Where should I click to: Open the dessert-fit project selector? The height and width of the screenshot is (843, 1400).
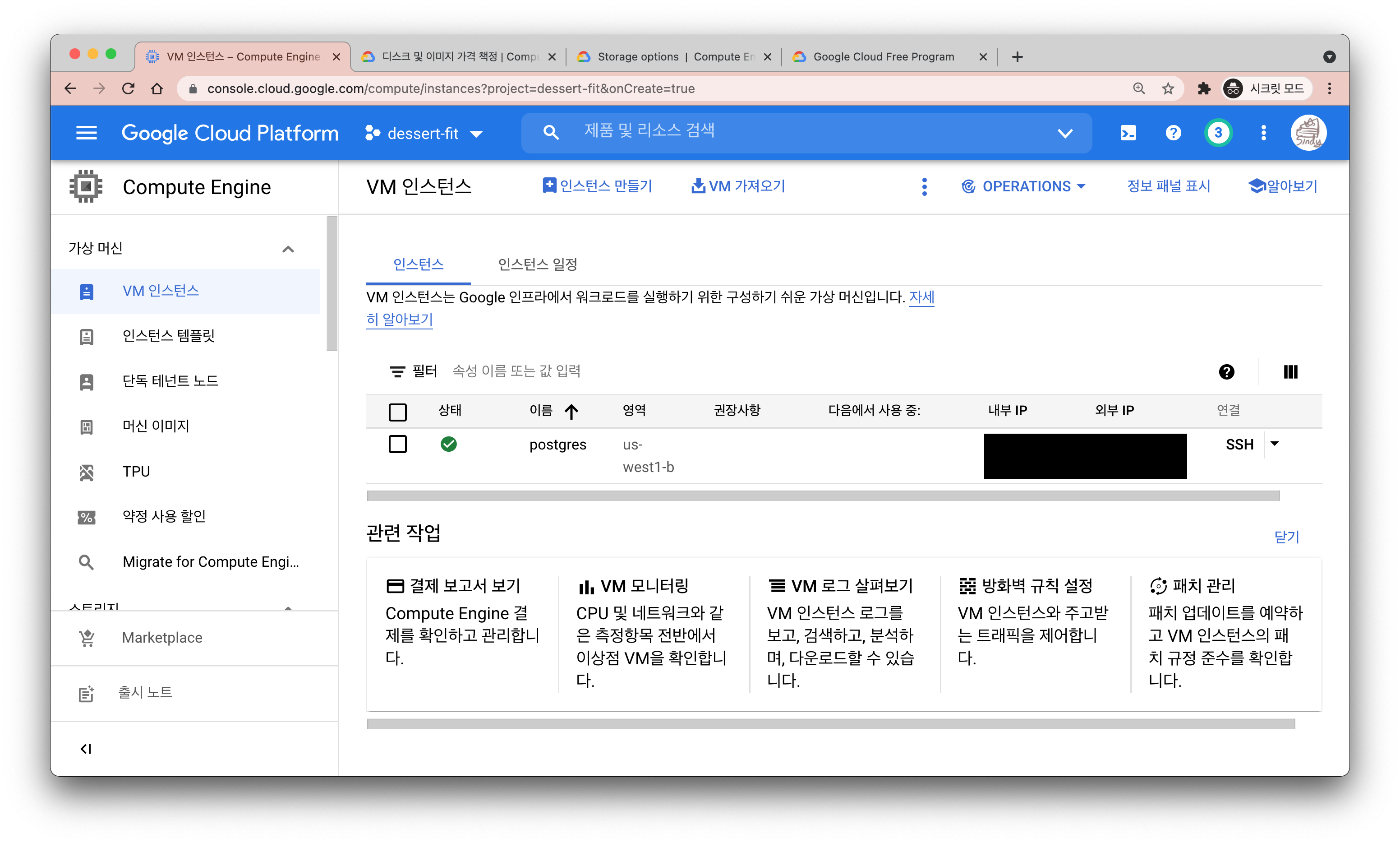click(424, 133)
